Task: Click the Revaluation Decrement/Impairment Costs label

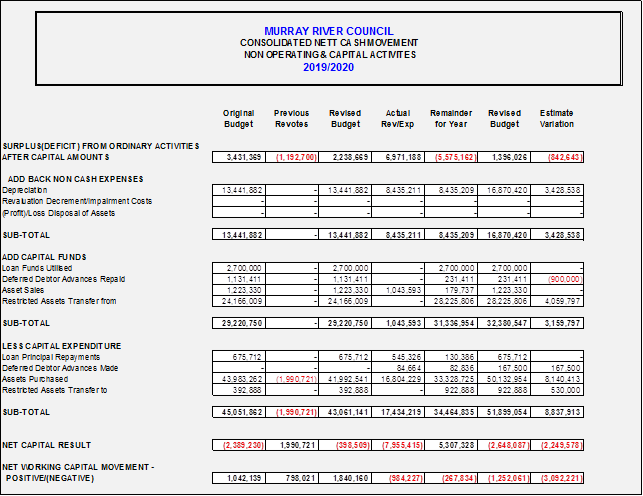Action: (x=77, y=201)
